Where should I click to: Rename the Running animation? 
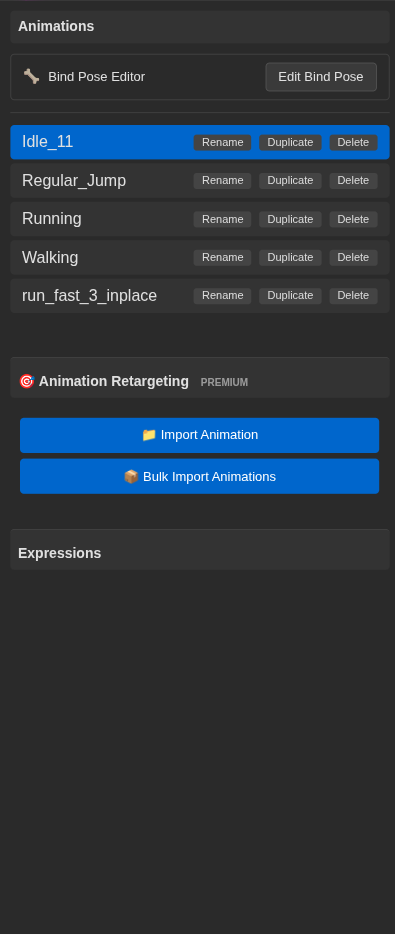223,219
